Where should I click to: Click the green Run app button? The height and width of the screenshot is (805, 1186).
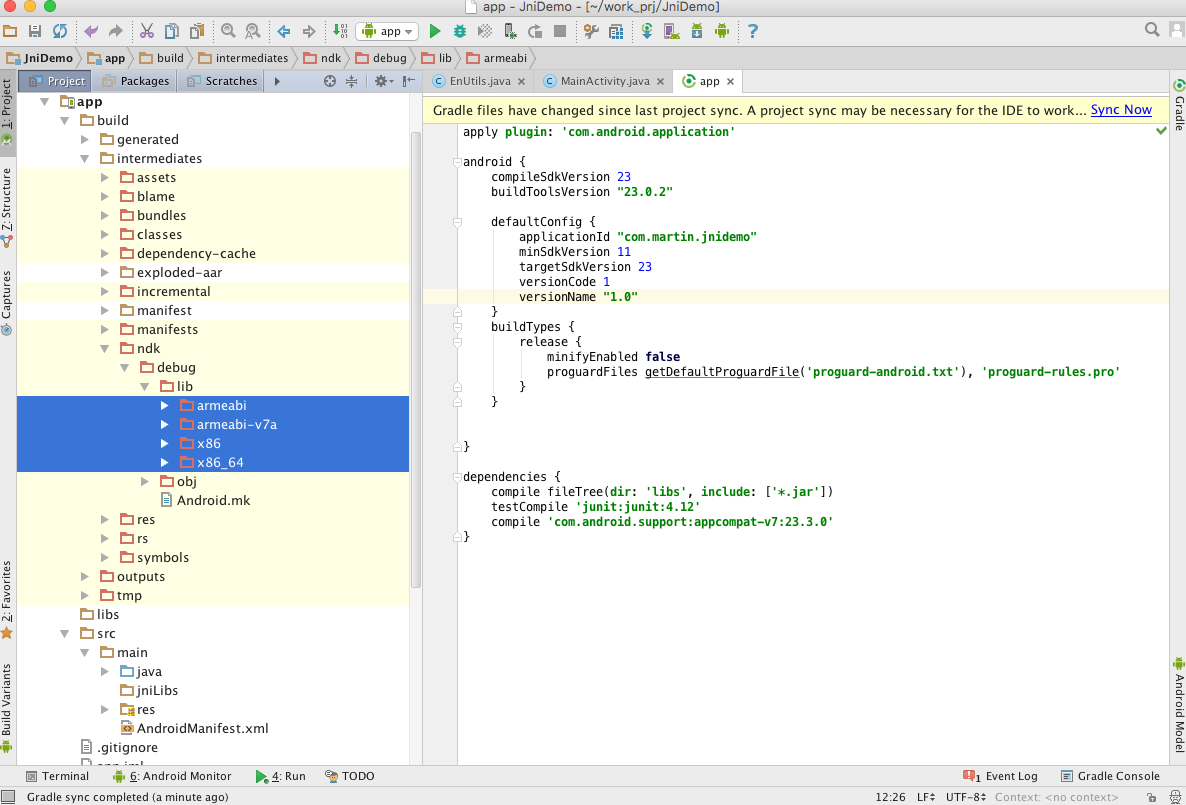[435, 32]
